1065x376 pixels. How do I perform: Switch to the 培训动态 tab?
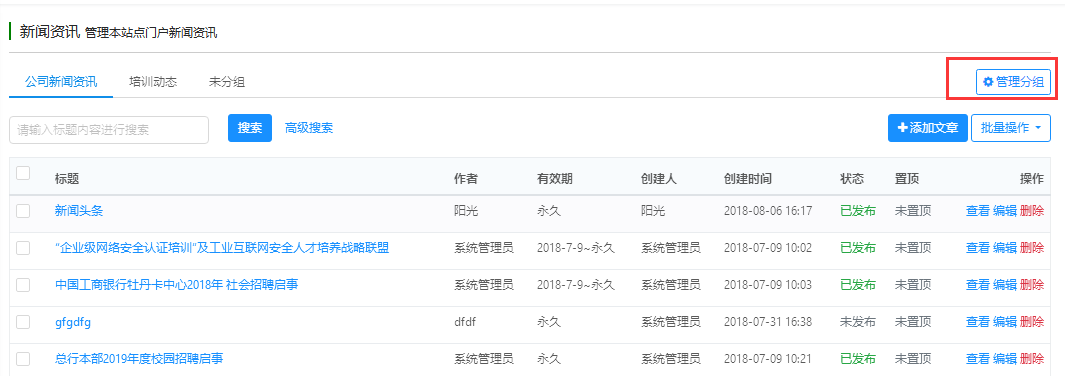[153, 82]
